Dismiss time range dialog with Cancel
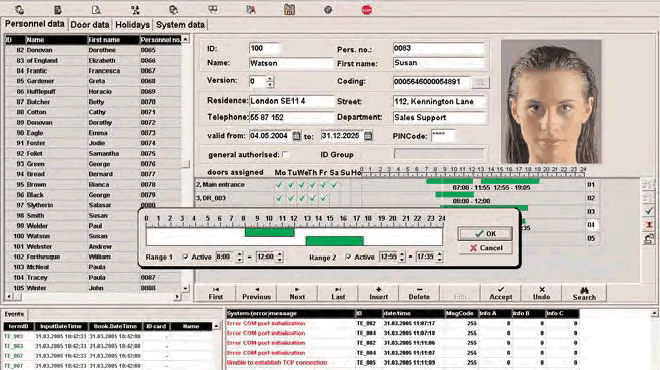The width and height of the screenshot is (660, 370). coord(485,248)
